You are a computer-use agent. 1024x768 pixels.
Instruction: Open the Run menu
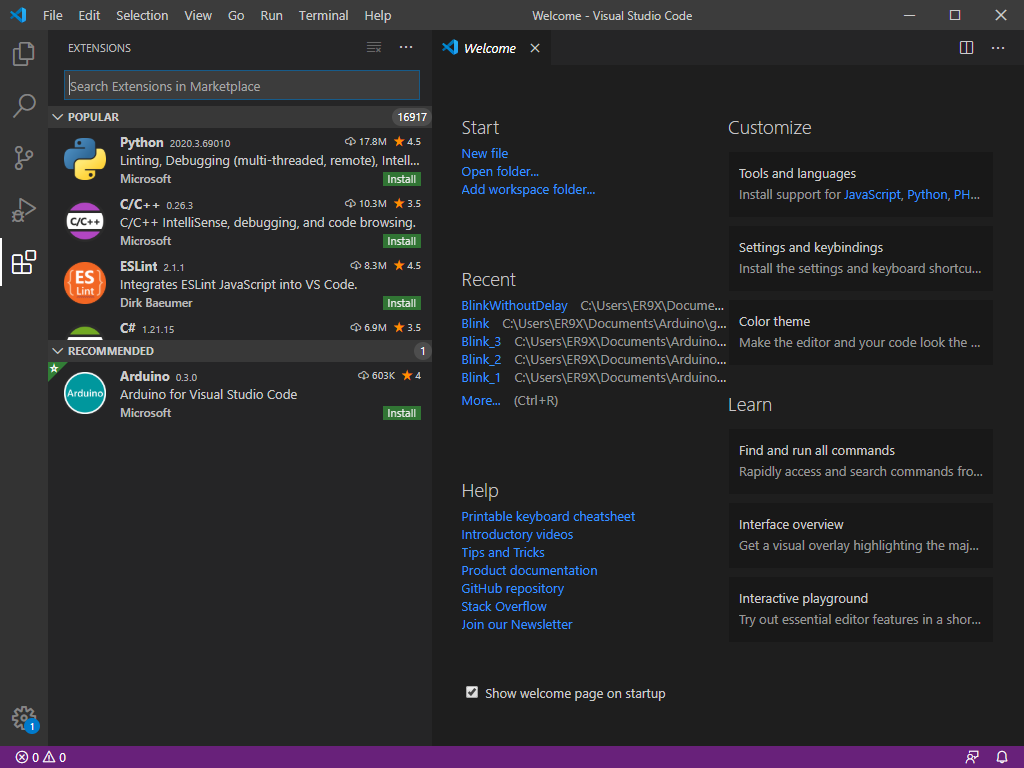272,16
